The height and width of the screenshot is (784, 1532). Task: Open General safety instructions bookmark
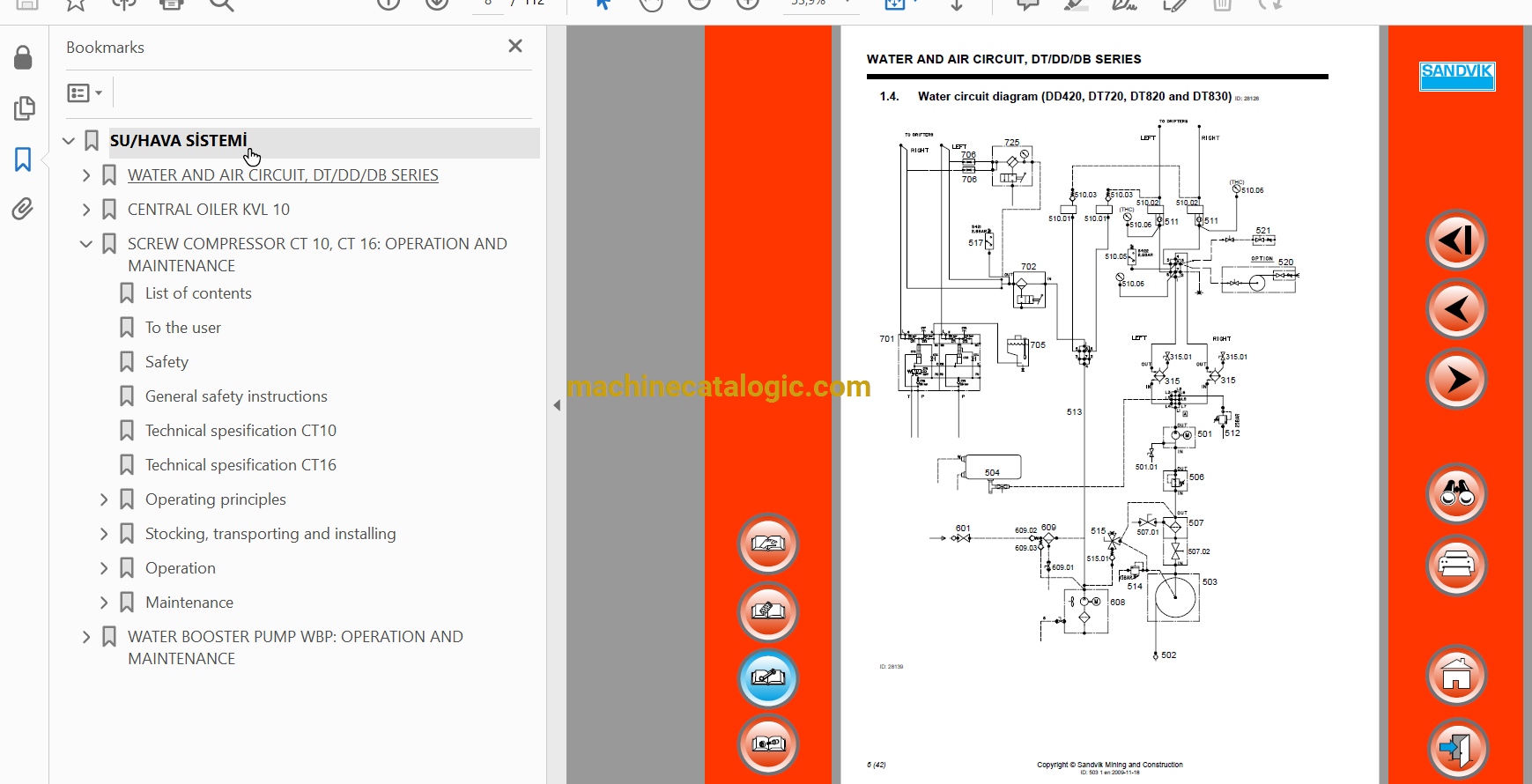pyautogui.click(x=236, y=396)
